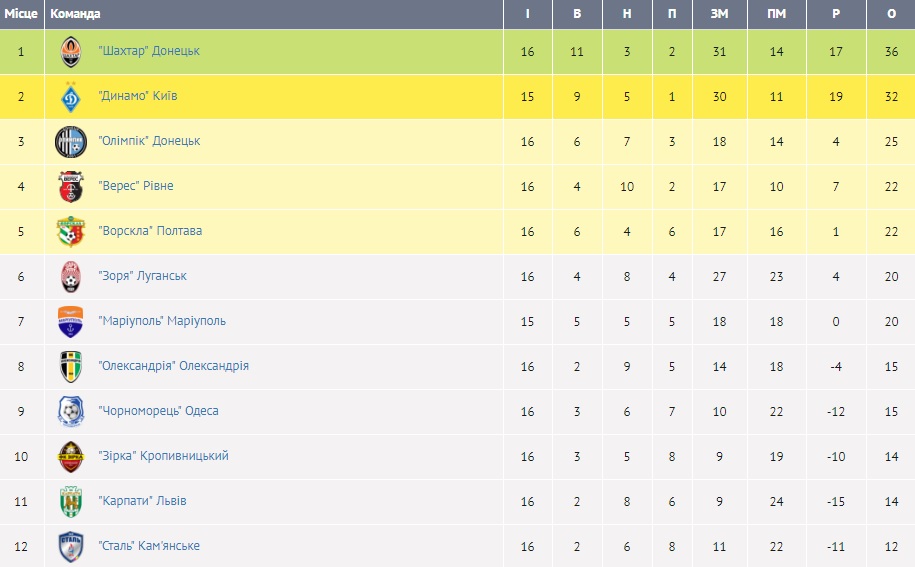Open the "Карпати" Львів team page
The width and height of the screenshot is (915, 567).
(x=142, y=501)
